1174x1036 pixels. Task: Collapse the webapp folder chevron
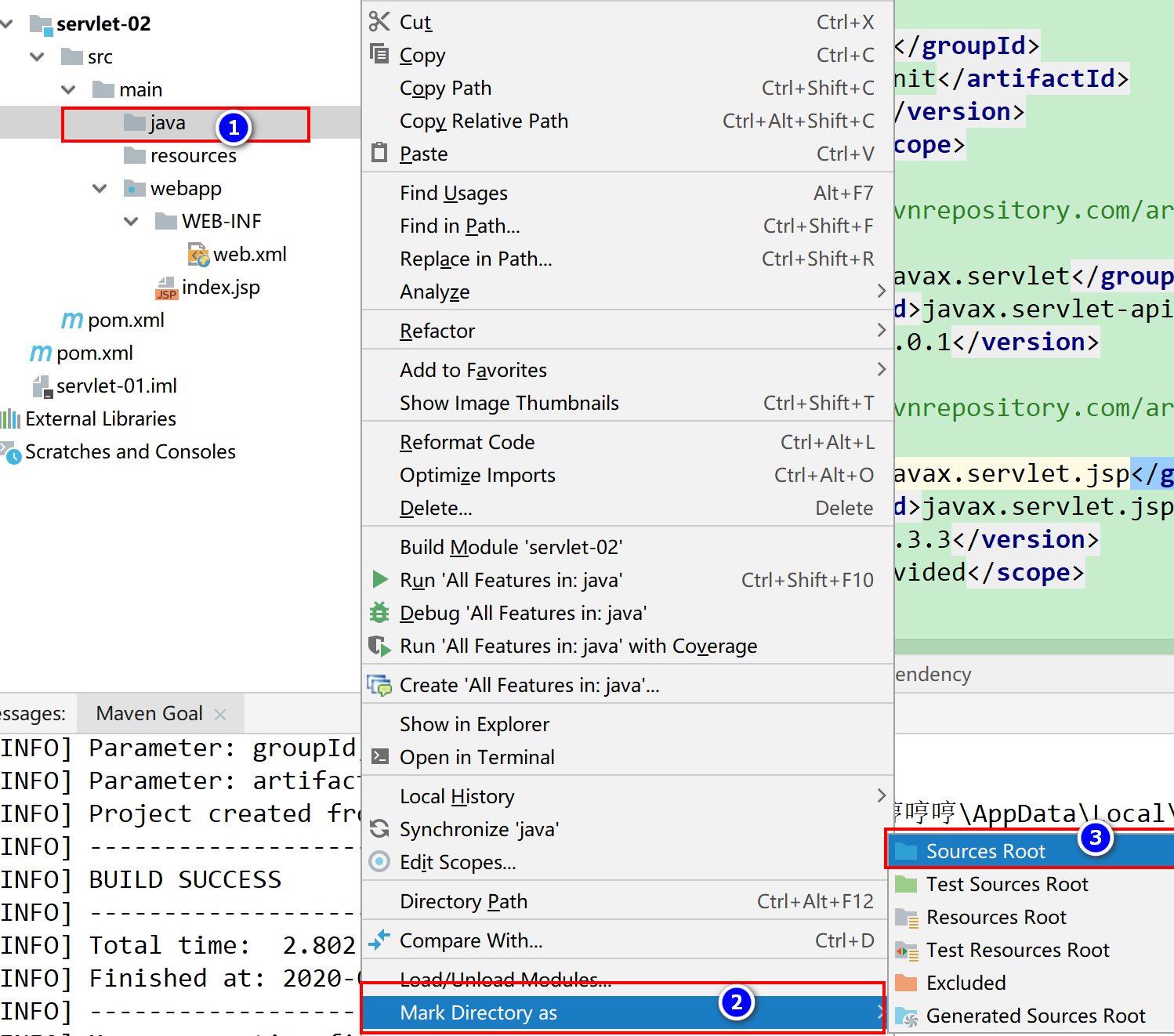[100, 188]
